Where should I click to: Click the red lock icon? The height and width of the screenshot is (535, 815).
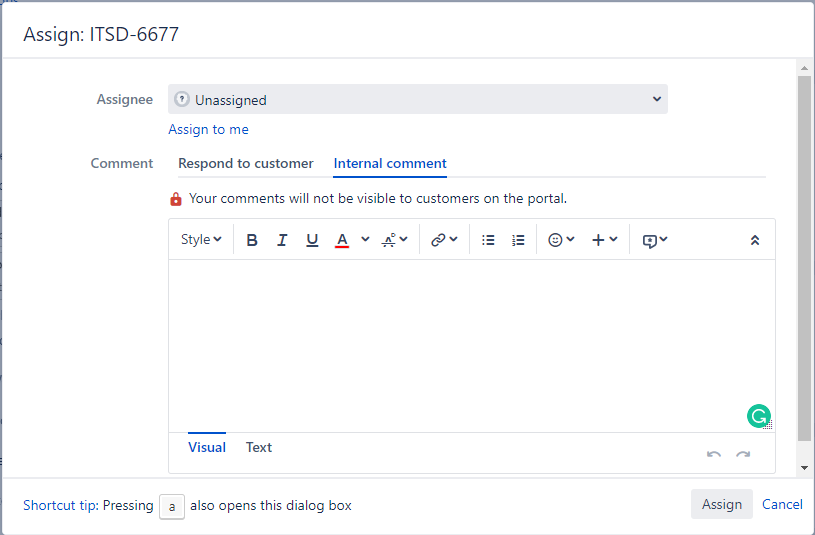(x=176, y=199)
